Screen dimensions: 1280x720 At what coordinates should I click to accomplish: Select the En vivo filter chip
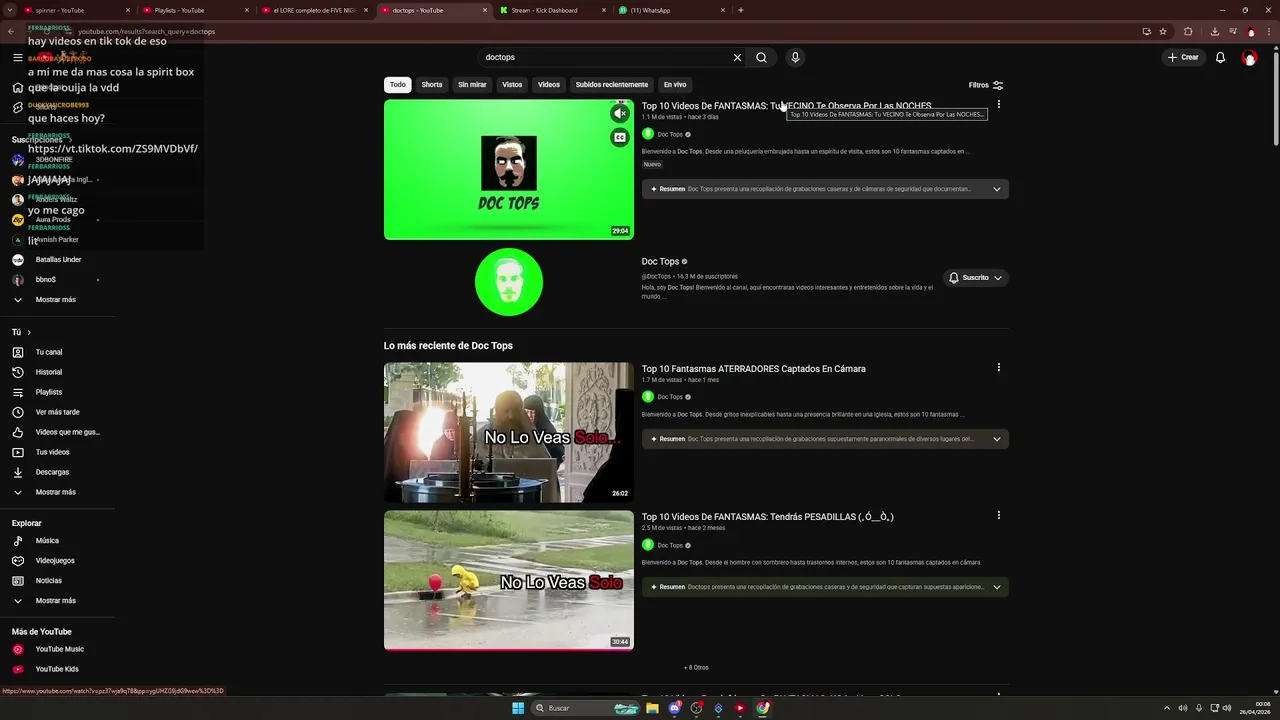(675, 85)
